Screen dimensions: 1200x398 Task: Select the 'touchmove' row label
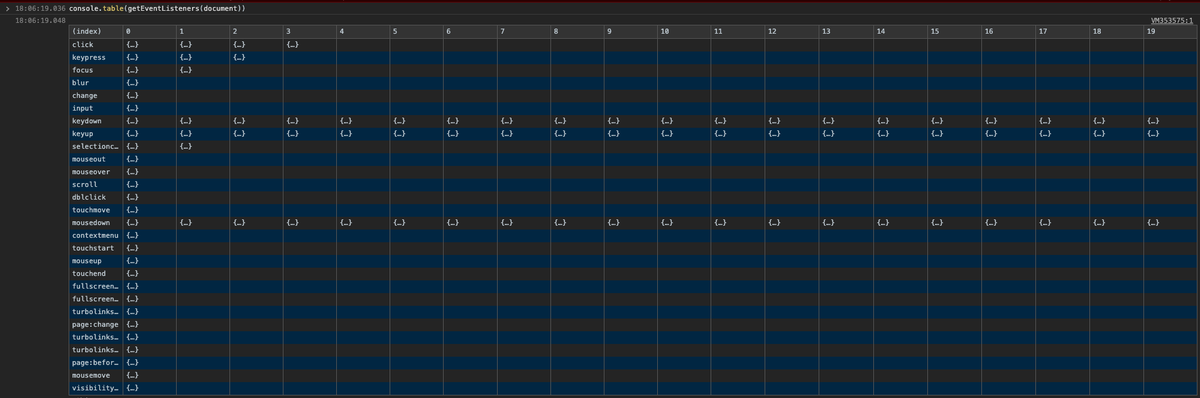point(91,210)
